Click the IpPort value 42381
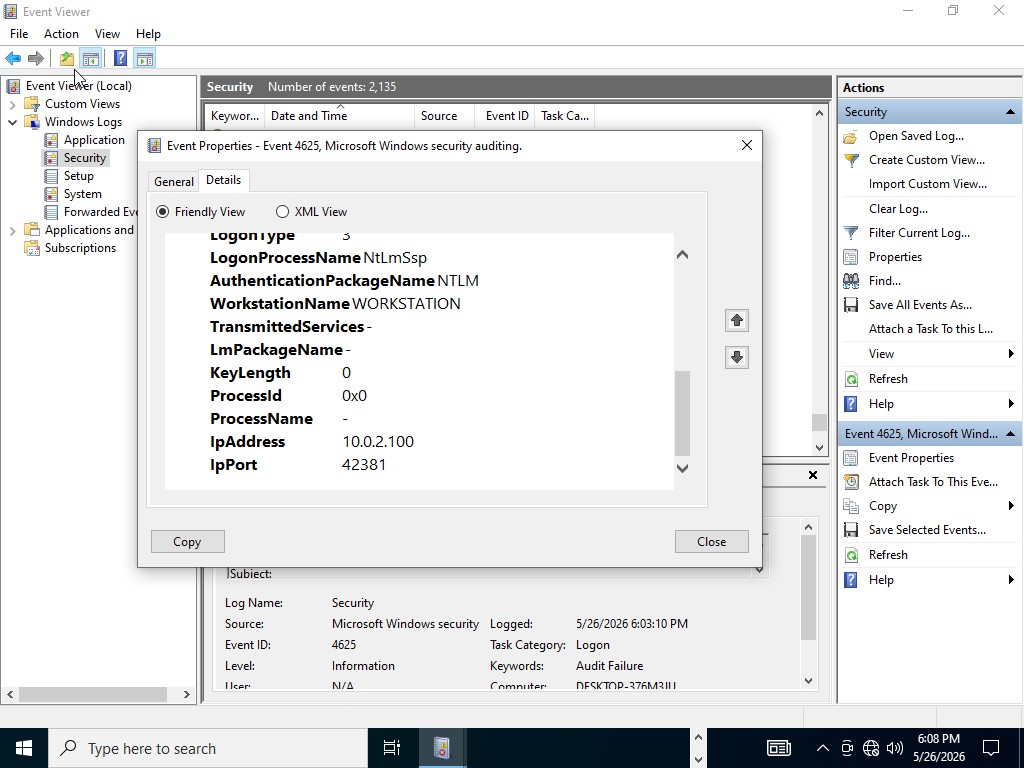The height and width of the screenshot is (768, 1024). coord(364,465)
